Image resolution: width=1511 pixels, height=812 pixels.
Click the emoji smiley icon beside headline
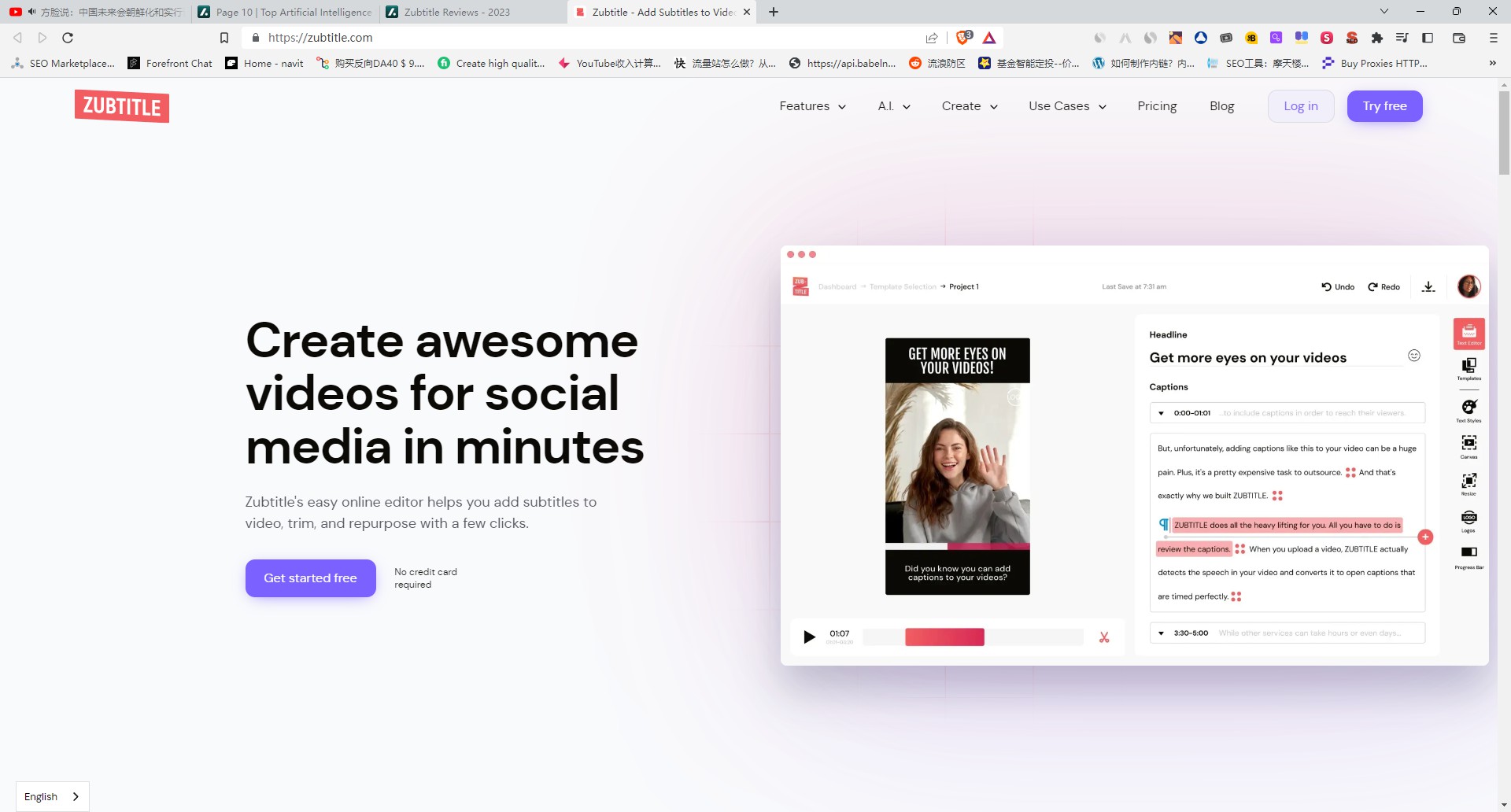tap(1414, 356)
